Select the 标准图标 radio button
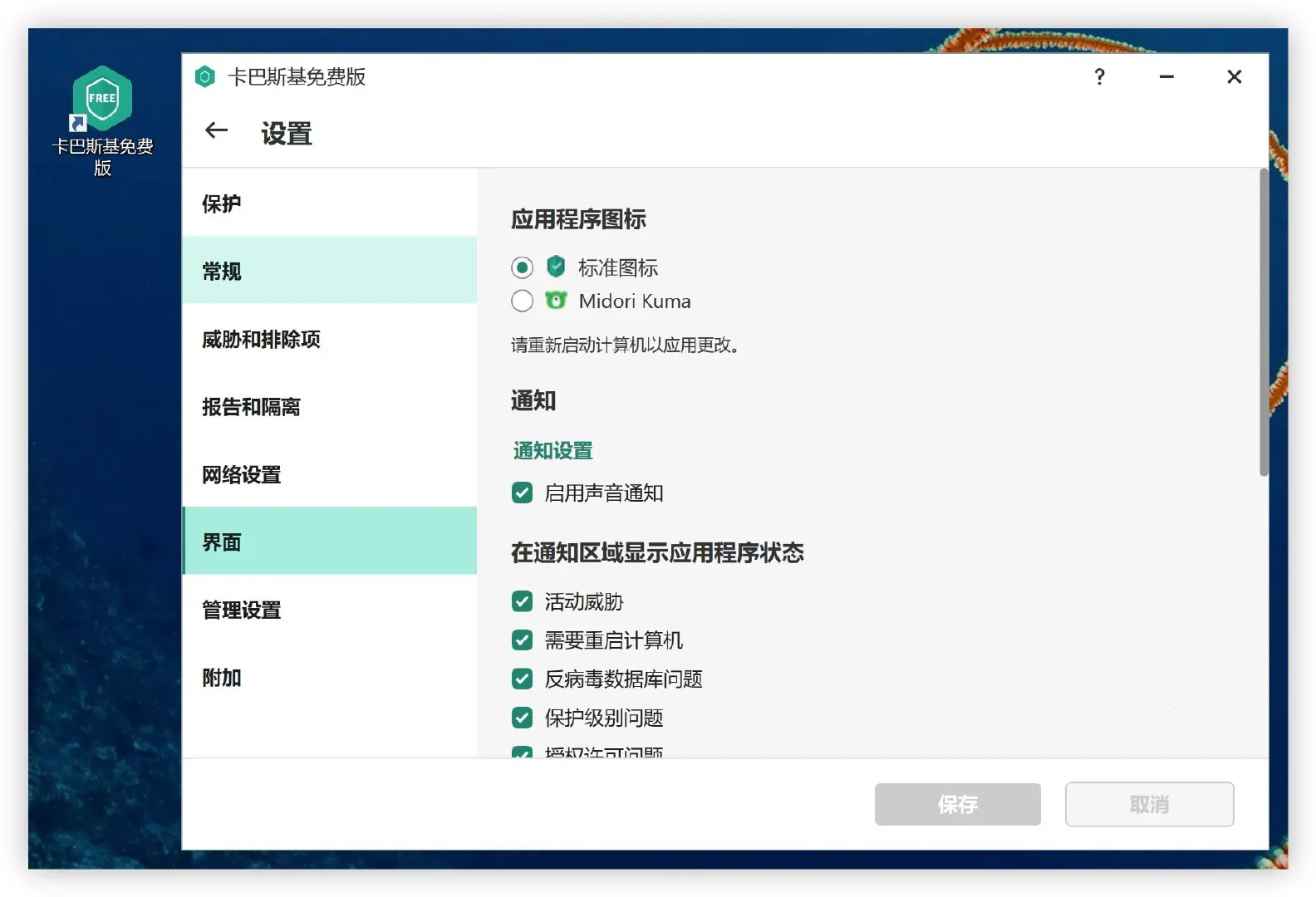Screen dimensions: 1316x897 pos(522,267)
